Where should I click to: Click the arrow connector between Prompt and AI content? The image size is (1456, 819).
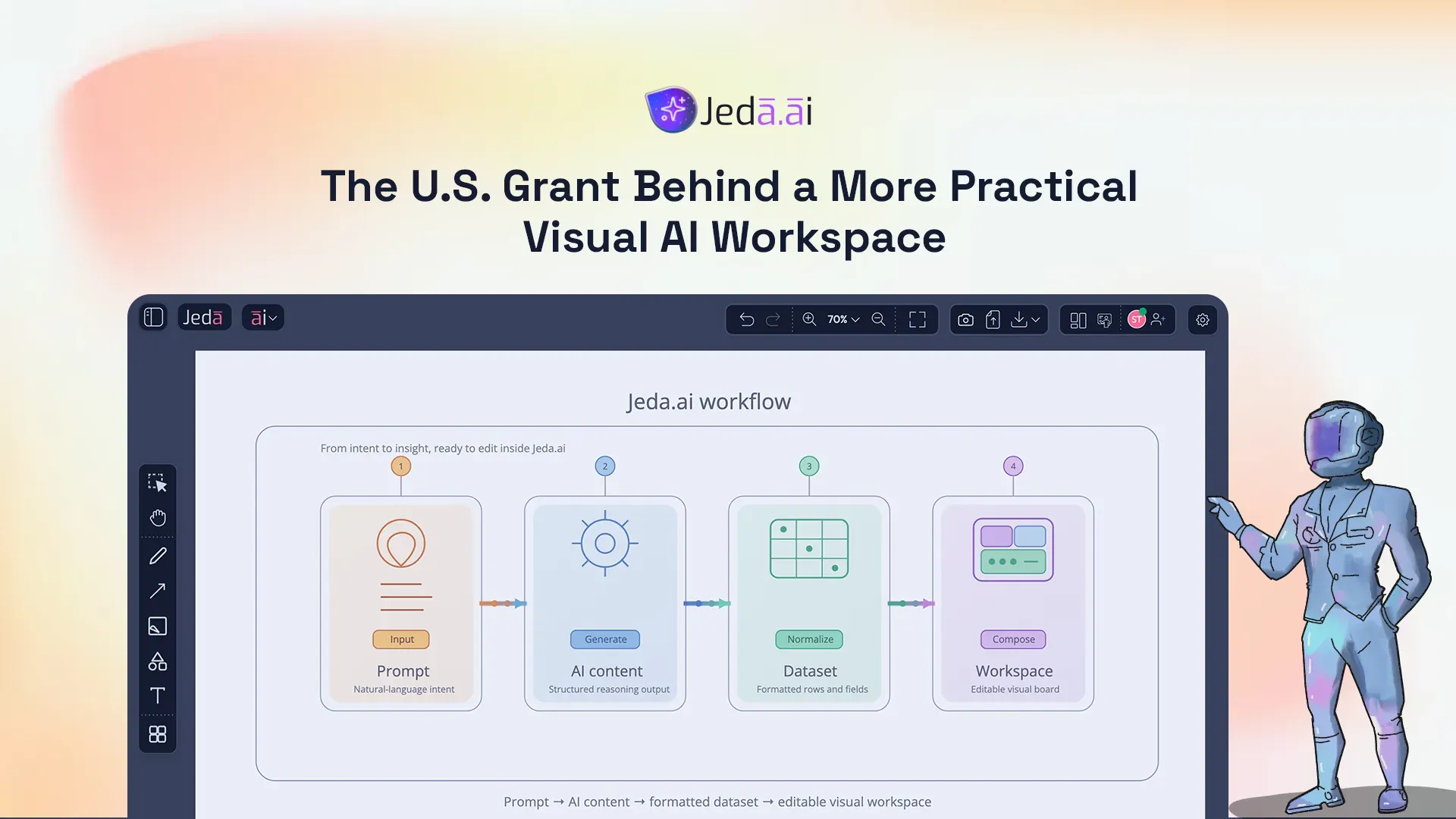[503, 604]
